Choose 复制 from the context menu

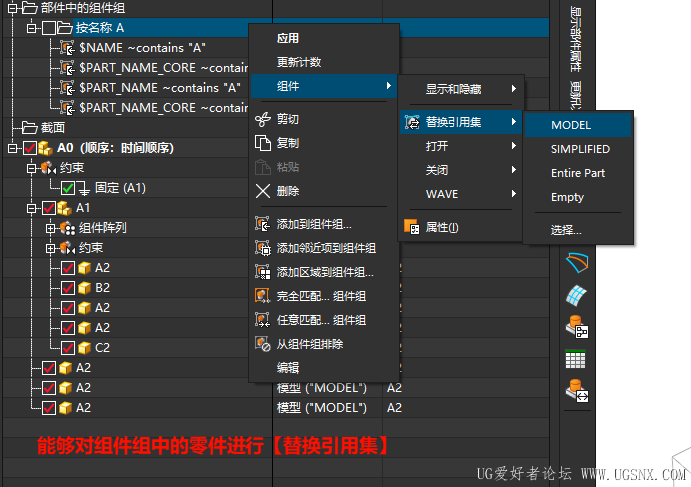(x=324, y=143)
